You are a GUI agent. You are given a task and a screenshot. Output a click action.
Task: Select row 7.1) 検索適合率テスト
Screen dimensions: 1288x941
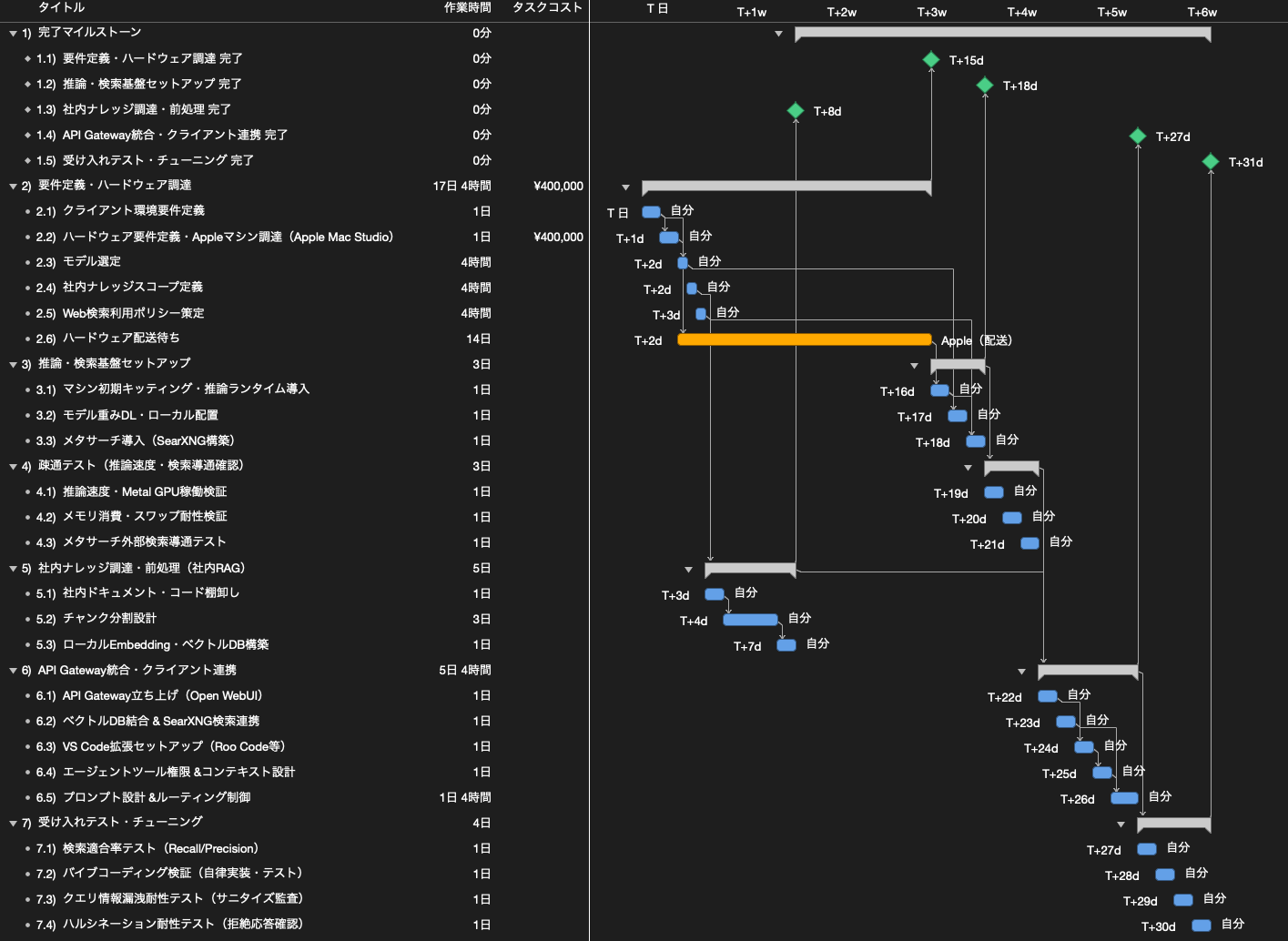point(294,848)
